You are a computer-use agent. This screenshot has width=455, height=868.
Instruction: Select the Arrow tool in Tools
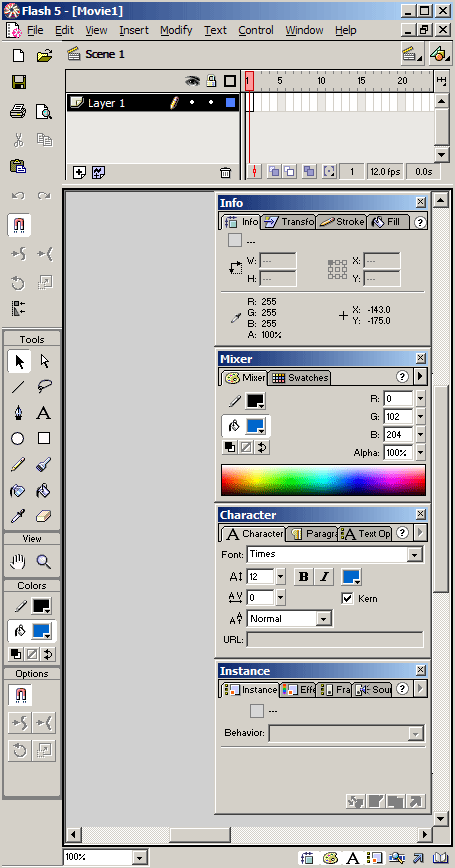[x=19, y=361]
